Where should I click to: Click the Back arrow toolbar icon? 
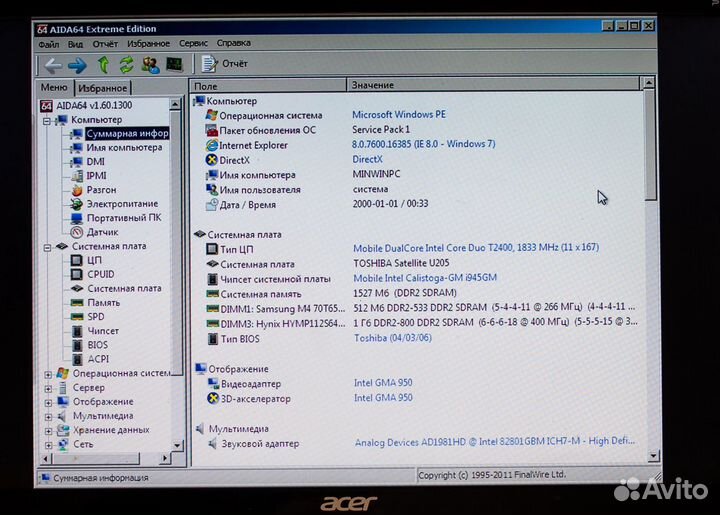(53, 65)
